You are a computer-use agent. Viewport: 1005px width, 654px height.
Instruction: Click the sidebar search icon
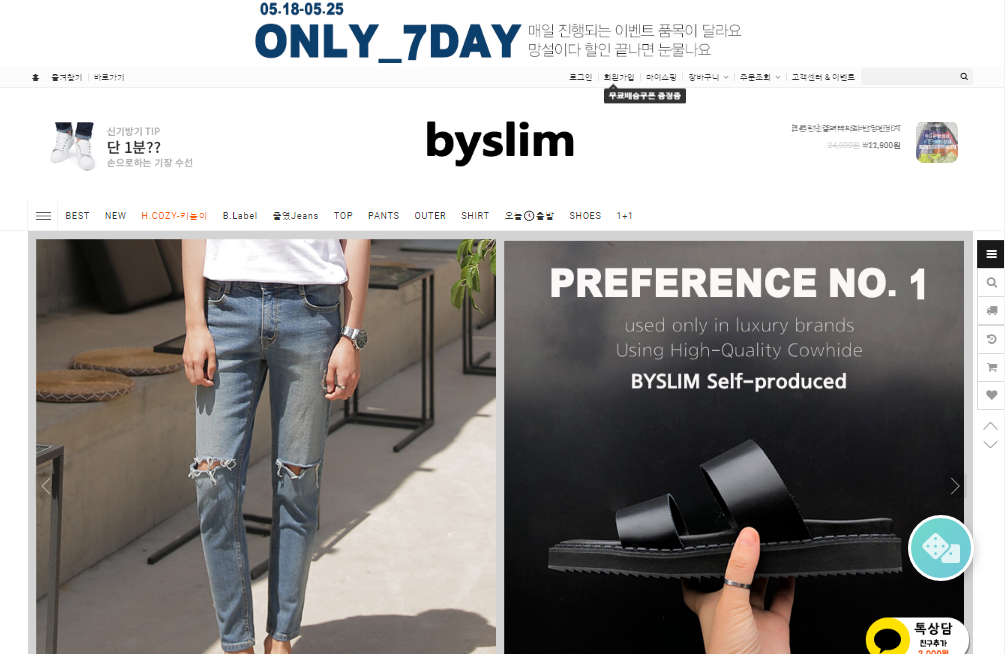pyautogui.click(x=990, y=283)
